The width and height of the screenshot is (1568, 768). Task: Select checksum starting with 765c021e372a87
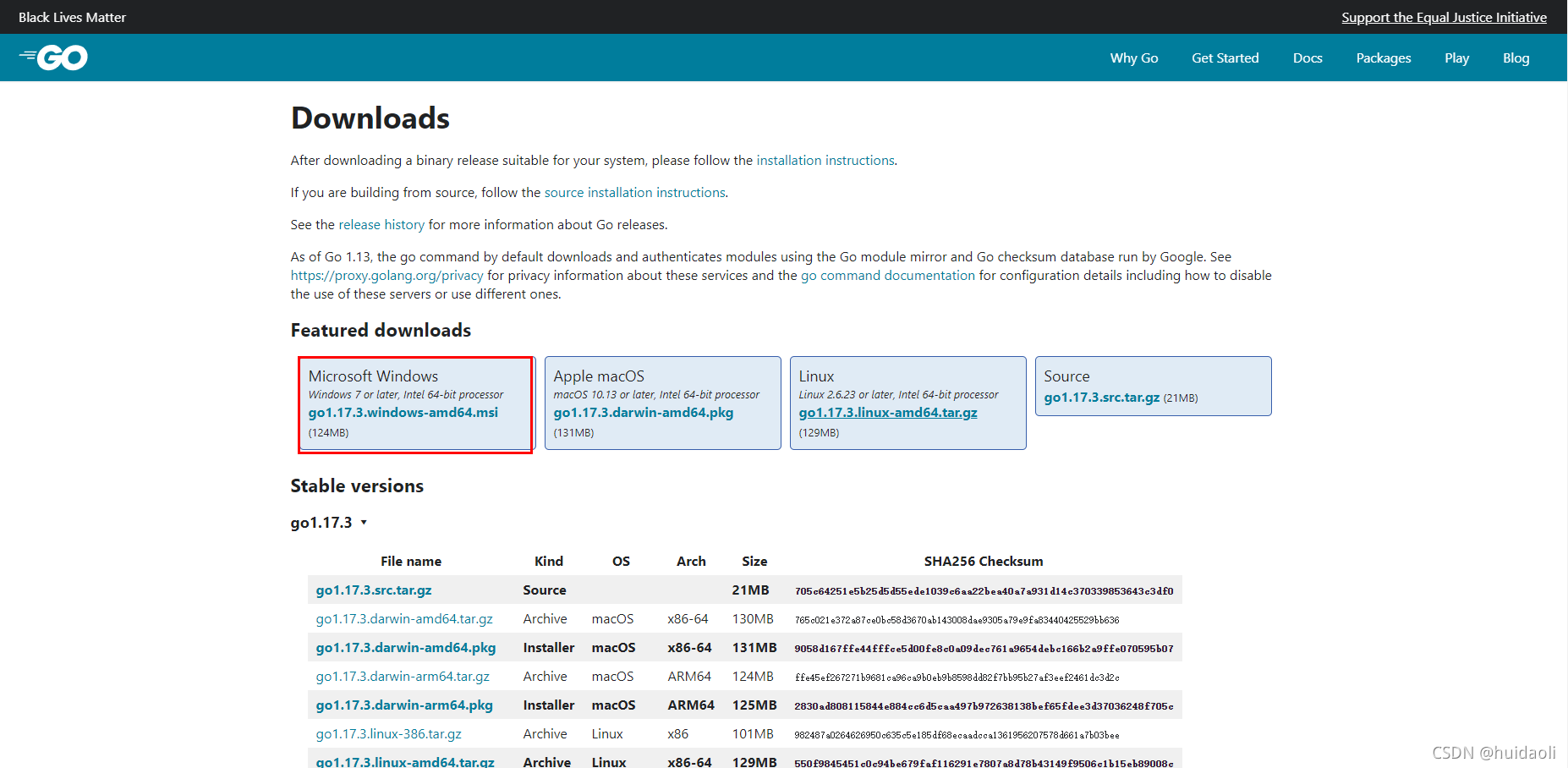(957, 620)
